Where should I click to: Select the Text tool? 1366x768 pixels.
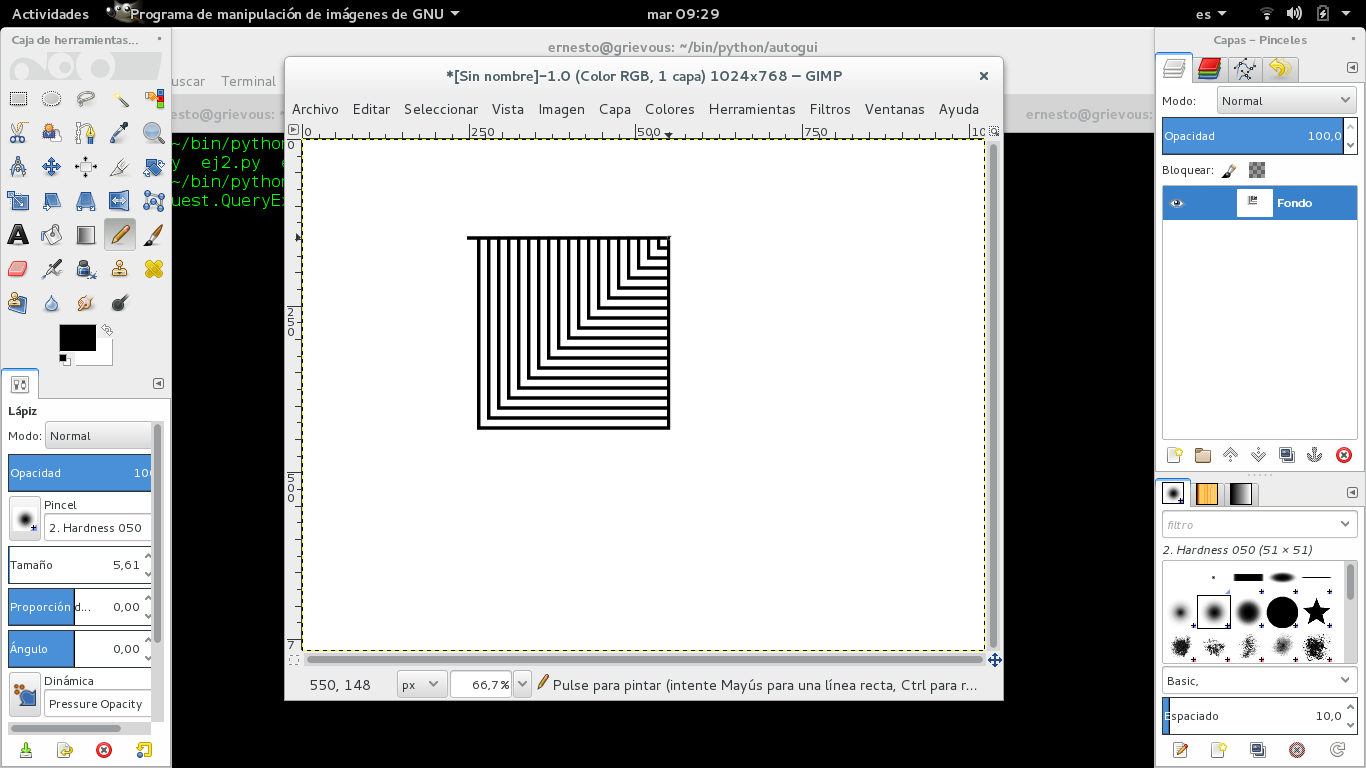[x=18, y=235]
